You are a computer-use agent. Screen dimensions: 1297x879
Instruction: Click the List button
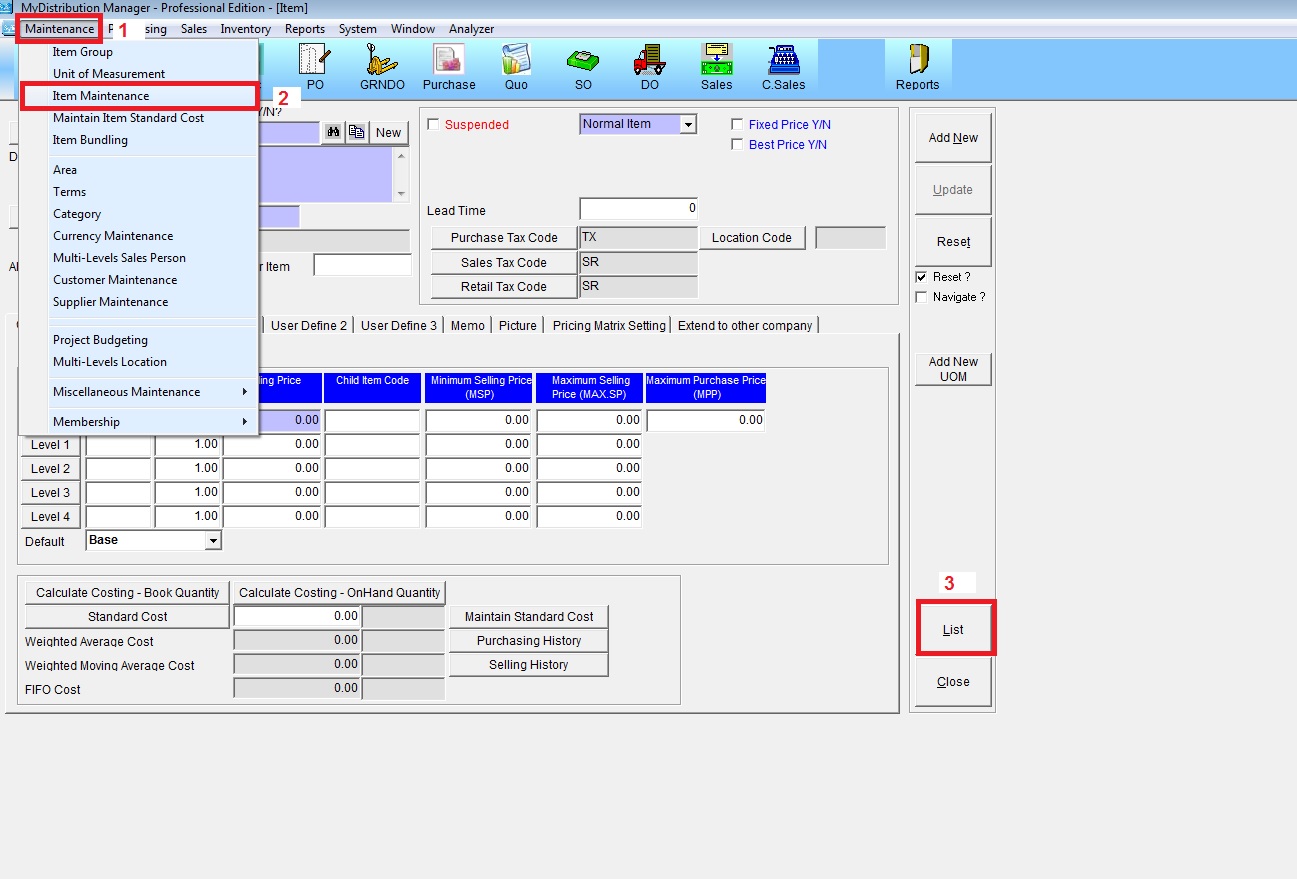953,630
